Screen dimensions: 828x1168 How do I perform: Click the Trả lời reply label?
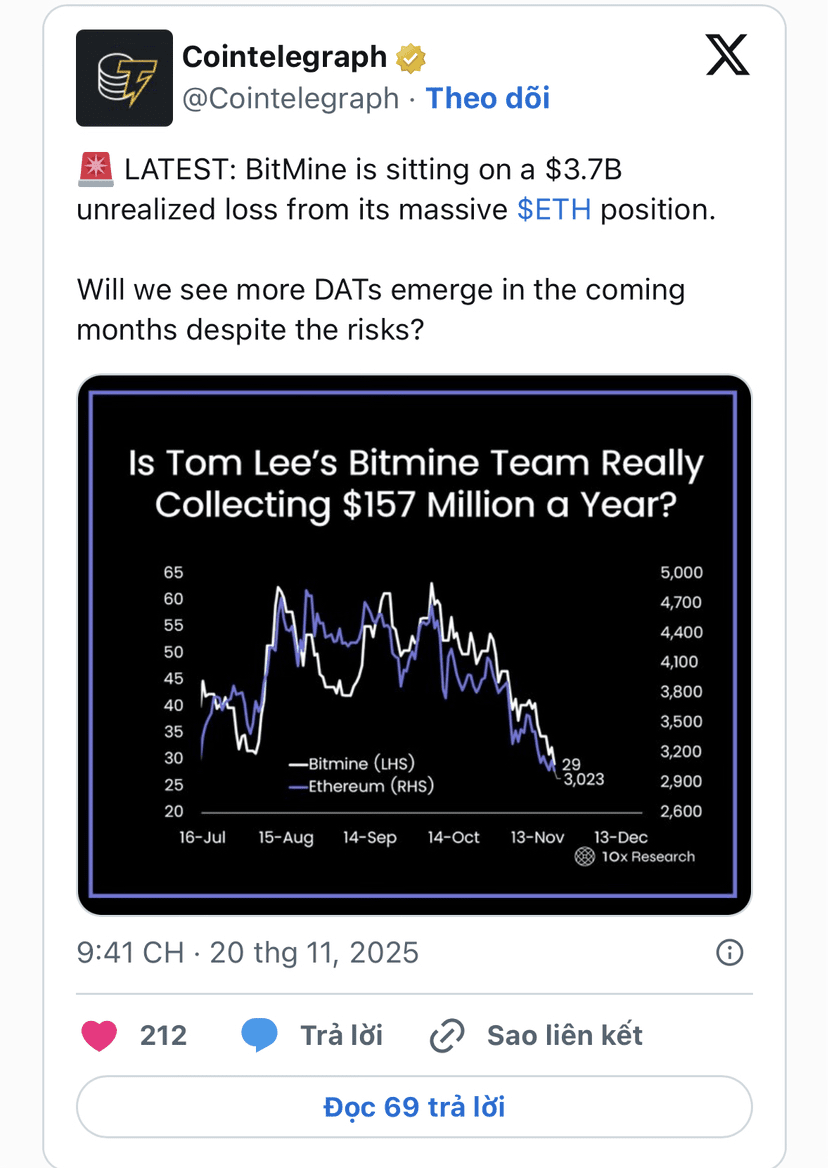[x=341, y=1036]
